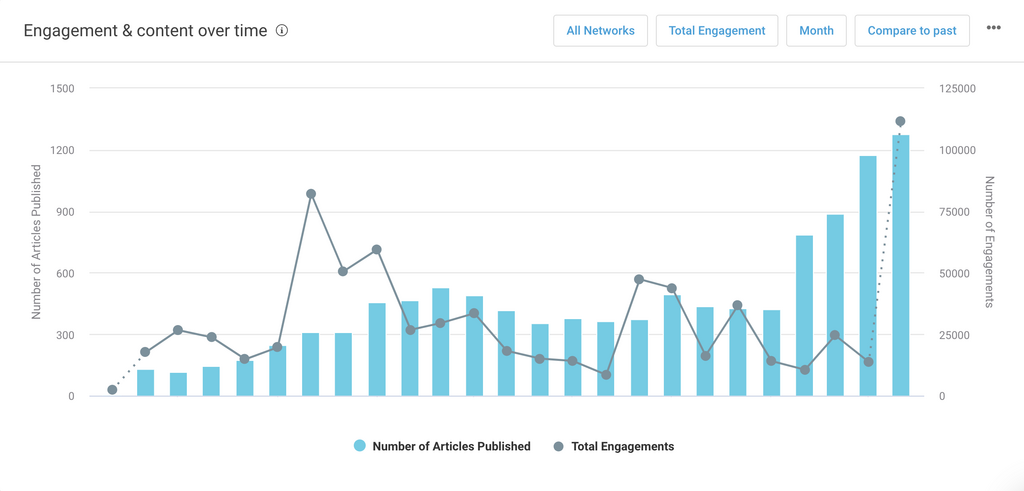Click the leftmost blue bar in the chart
This screenshot has width=1024, height=491.
(145, 383)
